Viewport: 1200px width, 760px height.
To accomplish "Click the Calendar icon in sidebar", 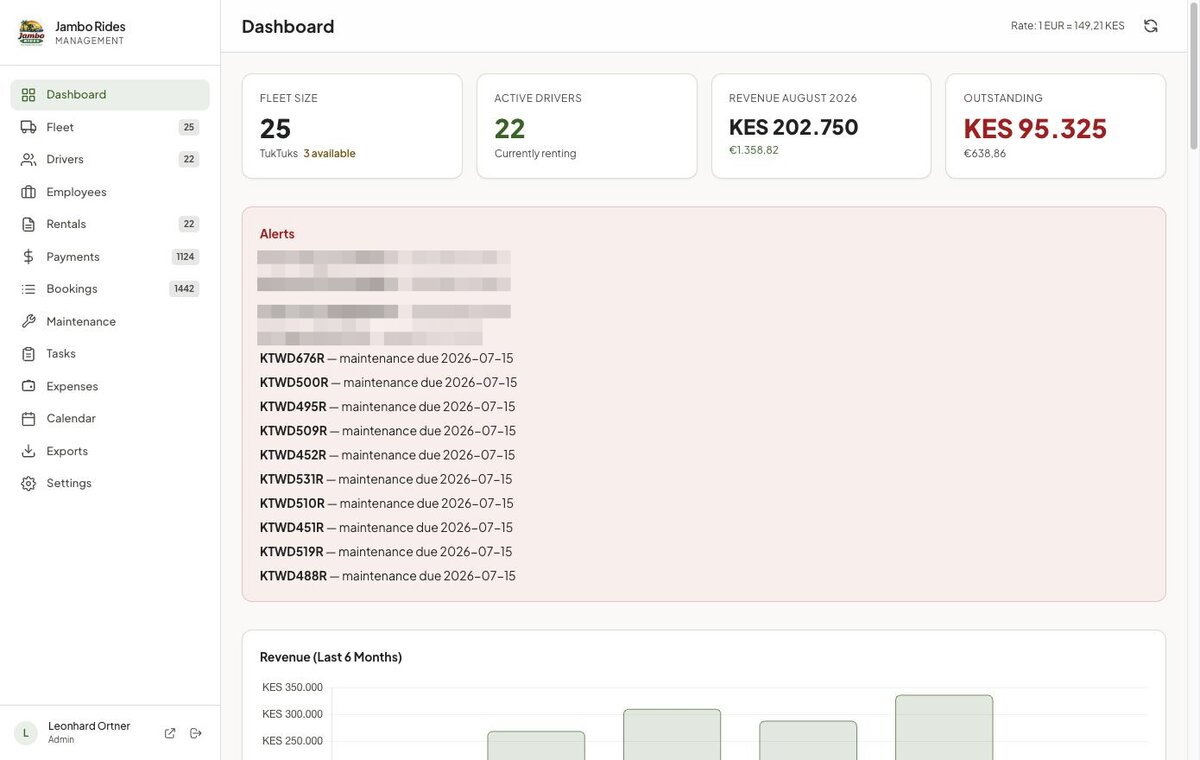I will click(28, 418).
